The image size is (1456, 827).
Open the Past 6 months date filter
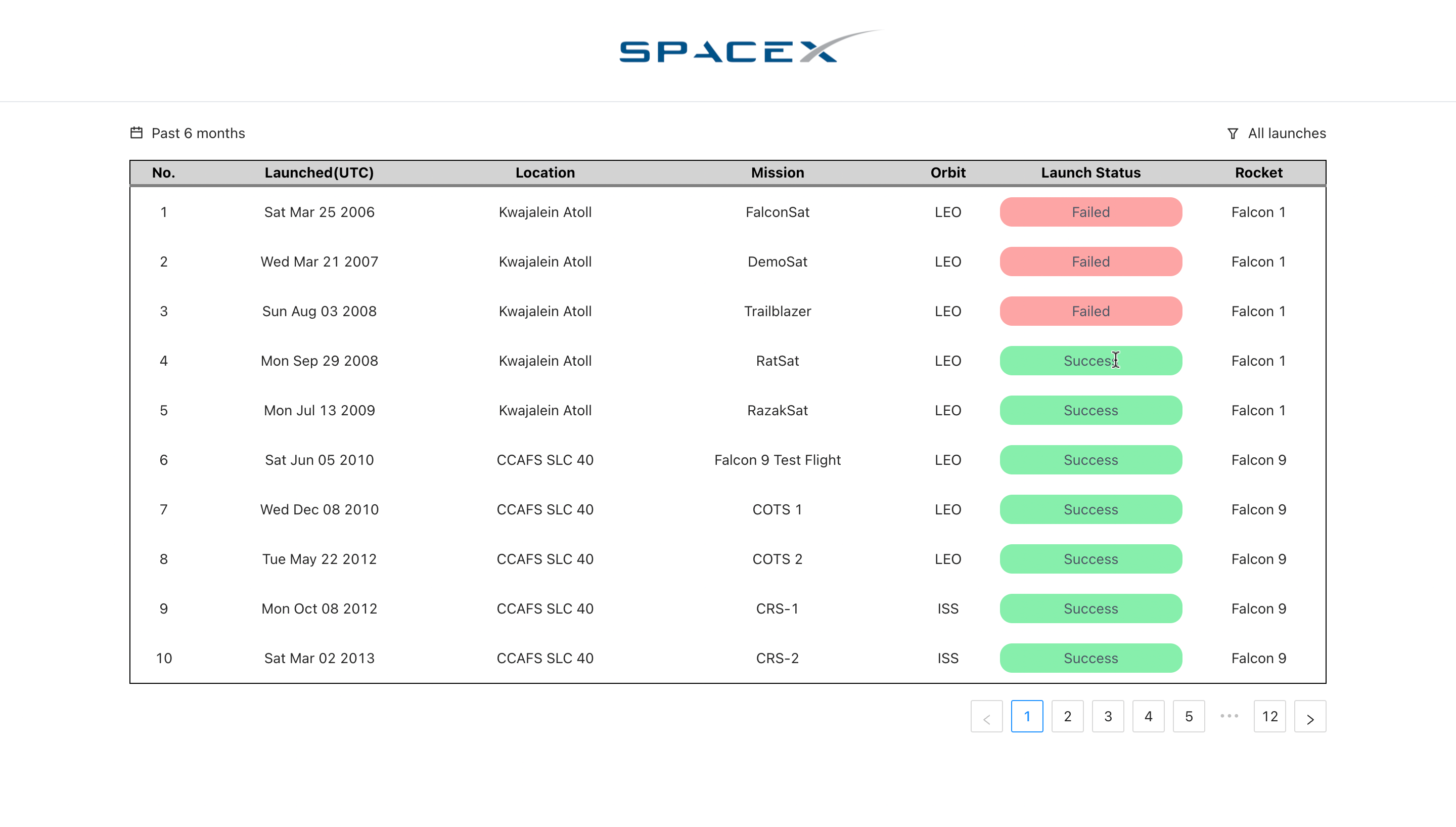click(x=198, y=133)
